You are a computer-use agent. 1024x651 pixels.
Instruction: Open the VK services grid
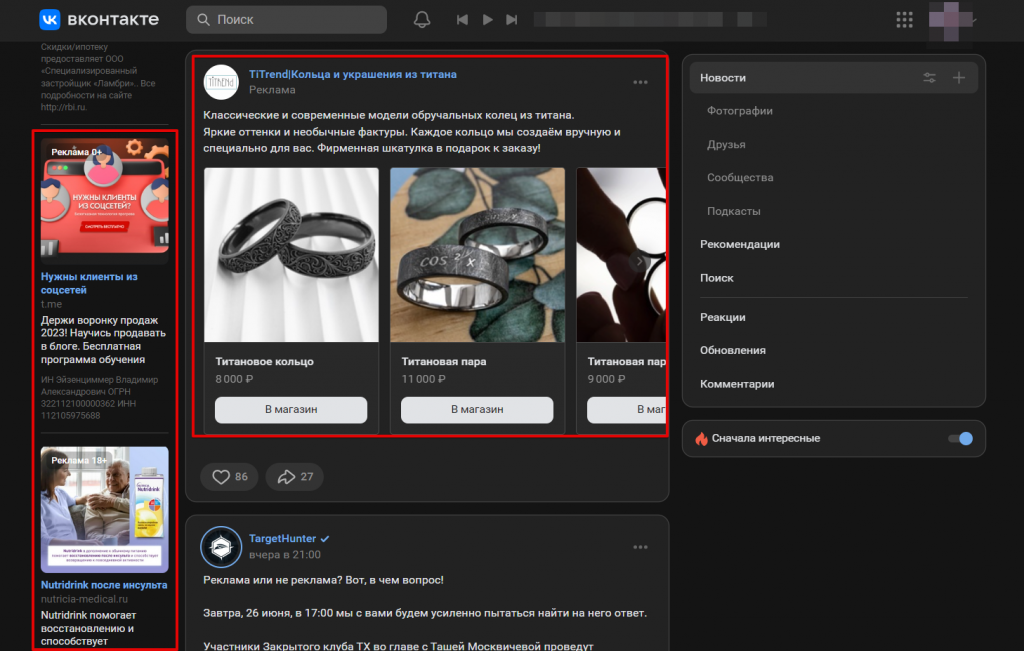pyautogui.click(x=904, y=20)
